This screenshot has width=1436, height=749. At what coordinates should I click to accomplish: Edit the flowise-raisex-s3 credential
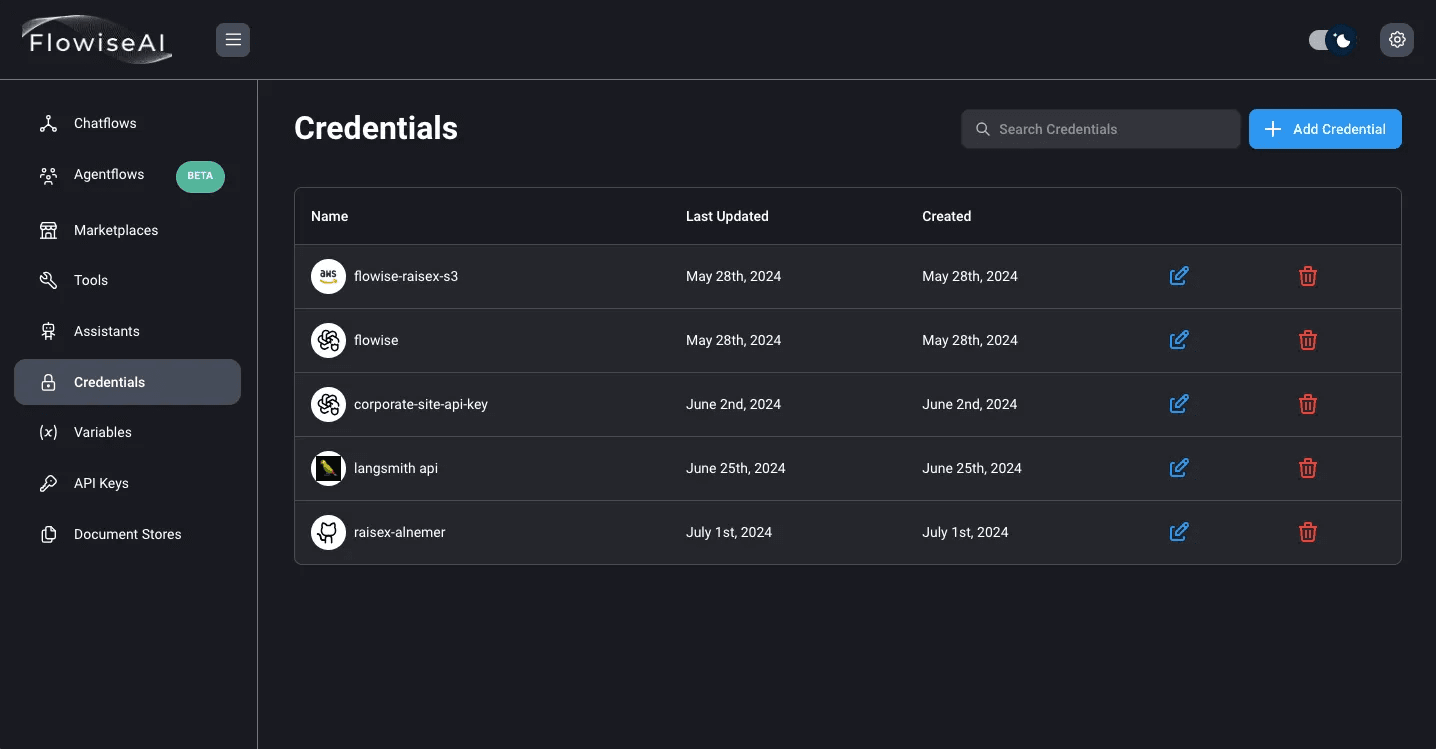click(x=1179, y=276)
